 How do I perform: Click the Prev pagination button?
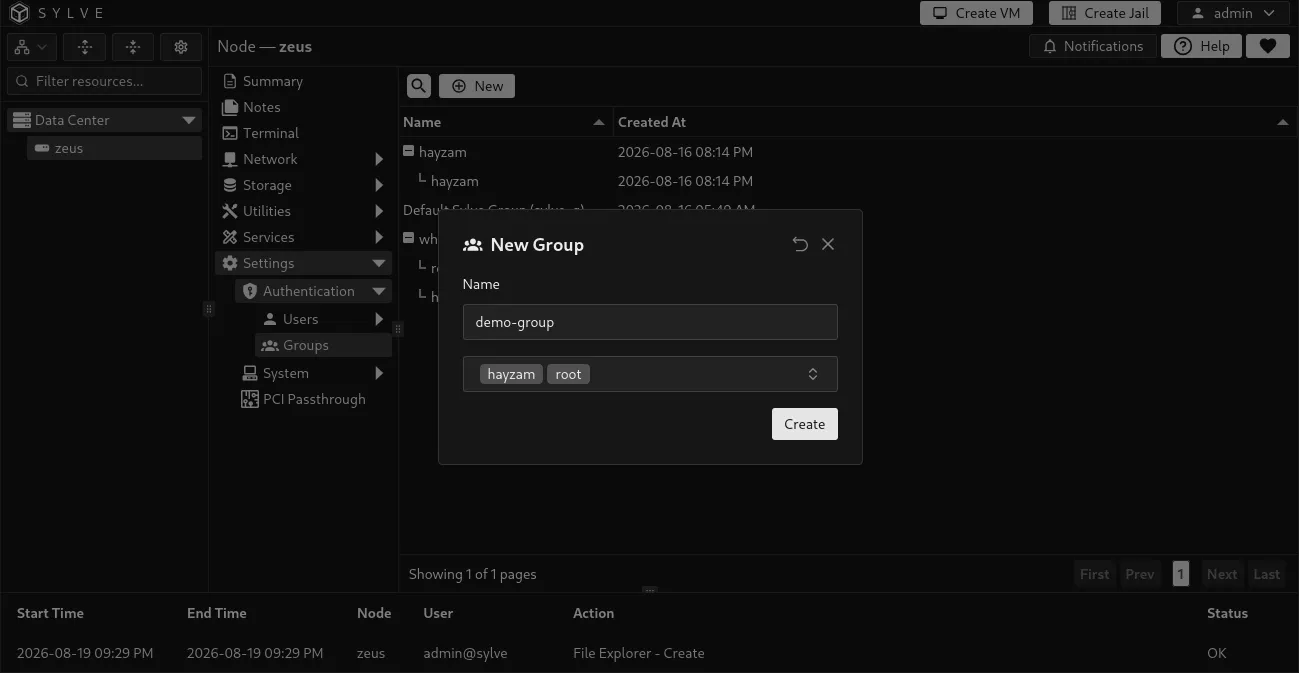pyautogui.click(x=1139, y=574)
